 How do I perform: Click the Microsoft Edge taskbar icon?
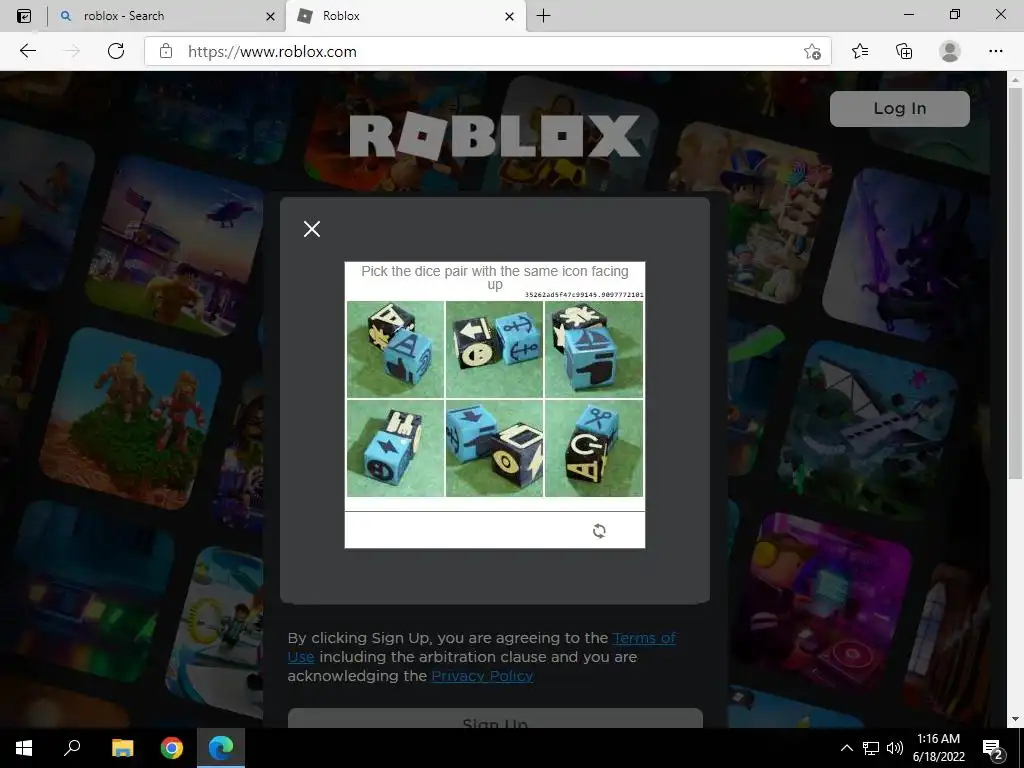(x=221, y=748)
